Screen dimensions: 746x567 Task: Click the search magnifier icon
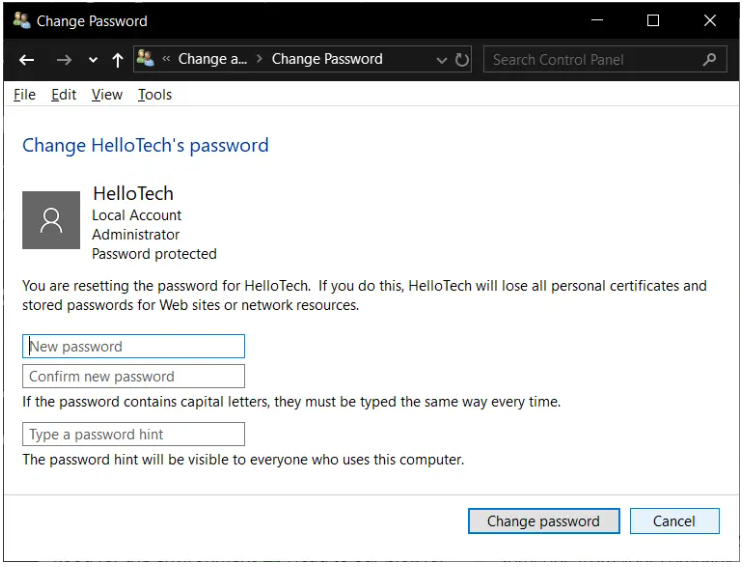(x=709, y=60)
